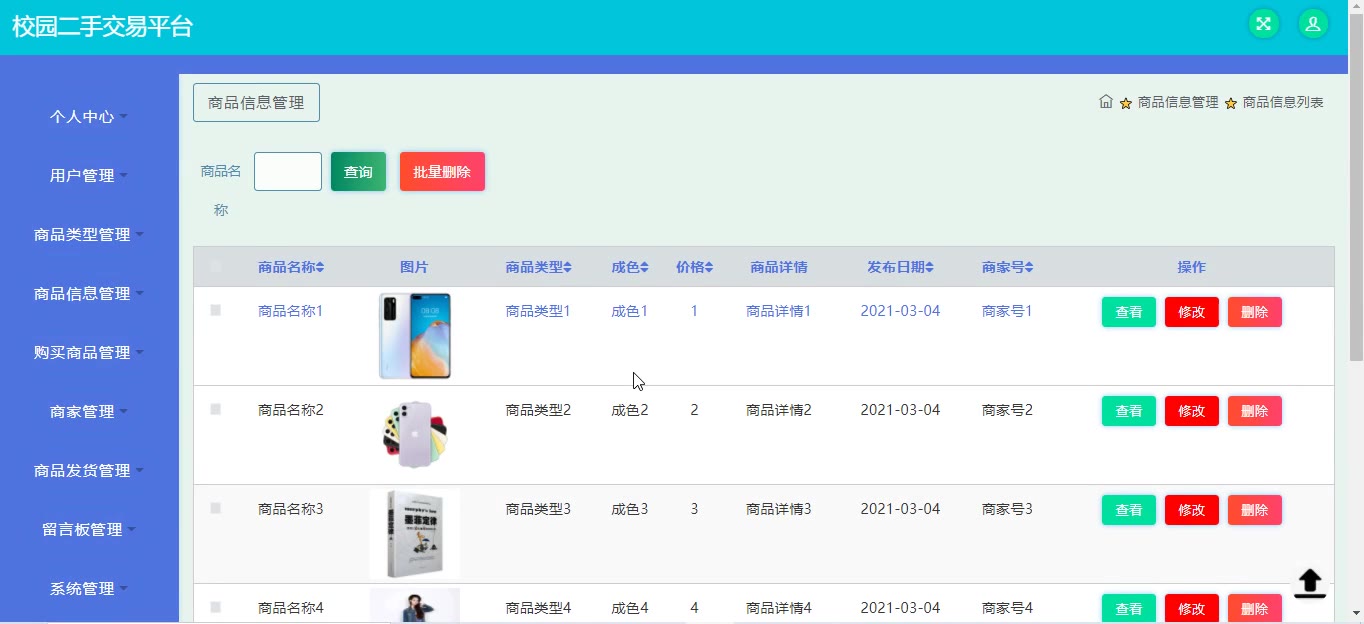This screenshot has width=1364, height=624.
Task: Select the 商家号1 cell
Action: pos(1007,311)
